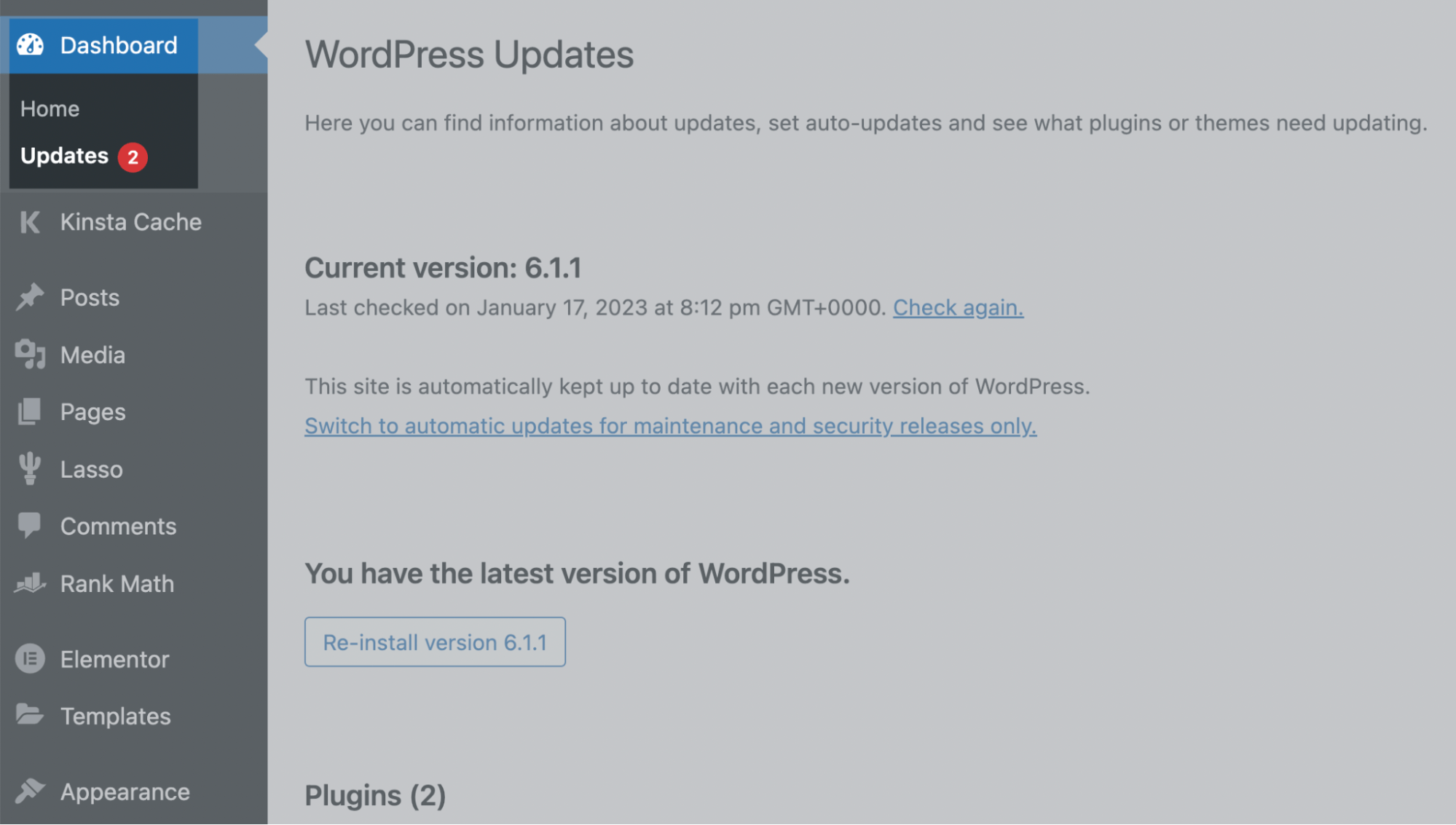Click the Updates notification badge showing 2

[x=133, y=157]
